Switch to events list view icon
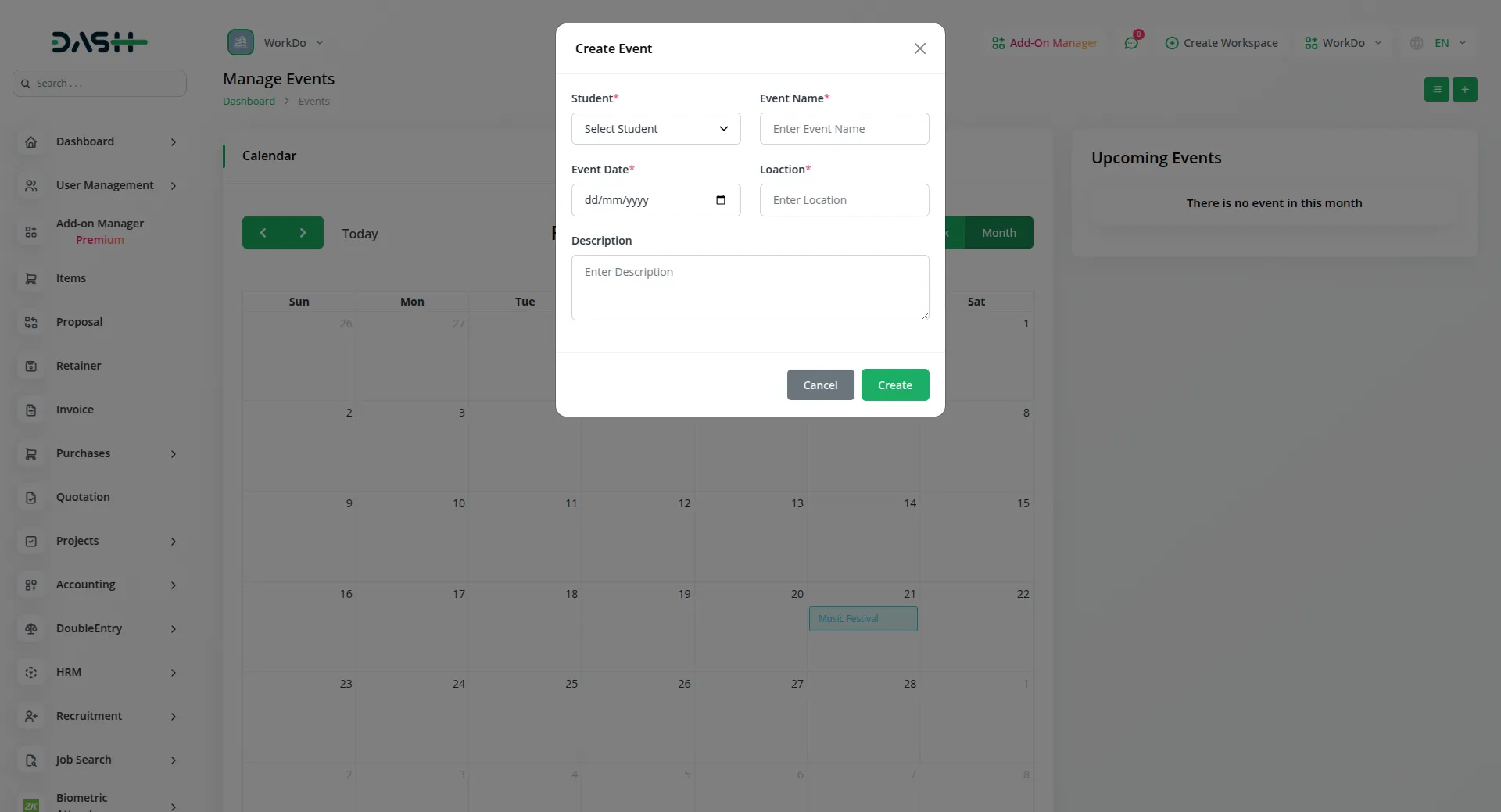This screenshot has width=1501, height=812. click(1437, 90)
